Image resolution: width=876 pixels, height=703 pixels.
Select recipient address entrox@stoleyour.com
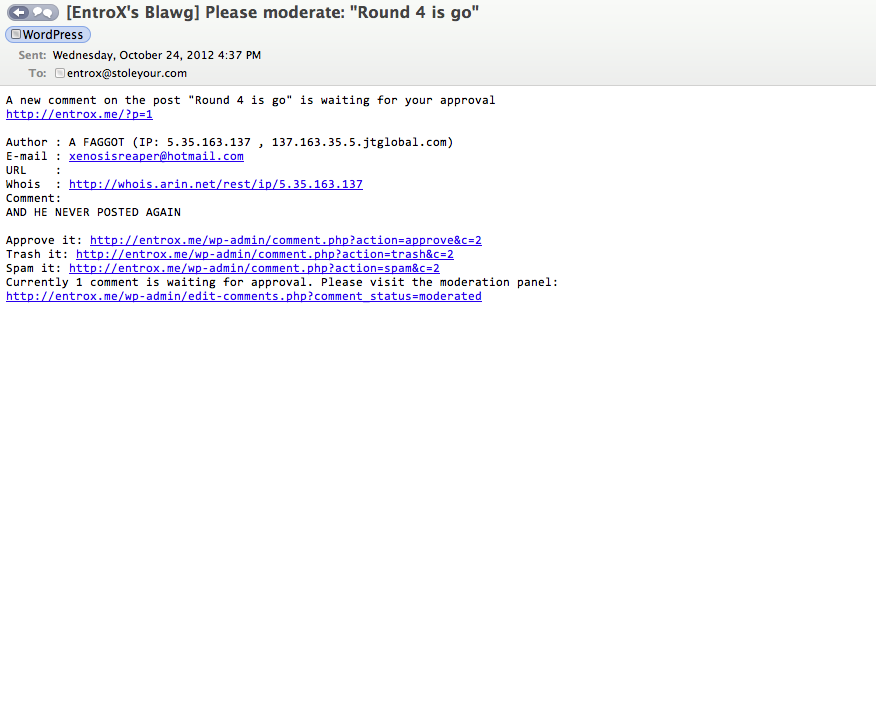tap(127, 73)
